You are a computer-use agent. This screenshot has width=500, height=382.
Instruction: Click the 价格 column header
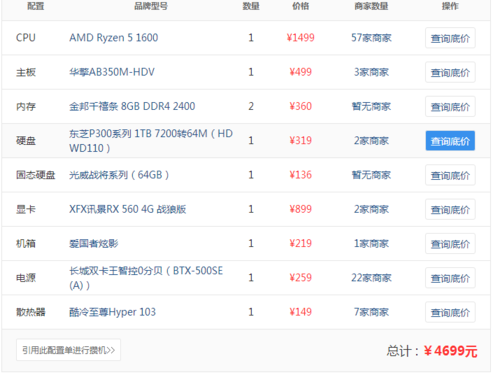click(x=300, y=6)
